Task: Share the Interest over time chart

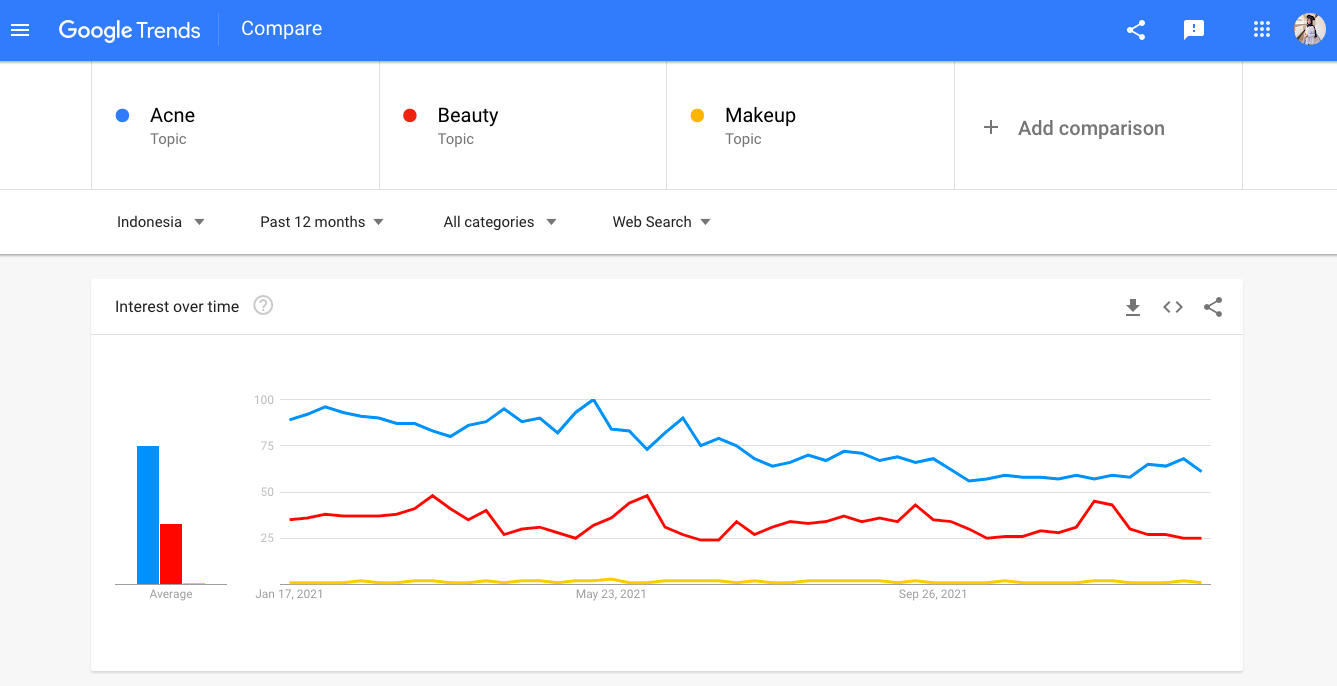Action: click(1213, 307)
